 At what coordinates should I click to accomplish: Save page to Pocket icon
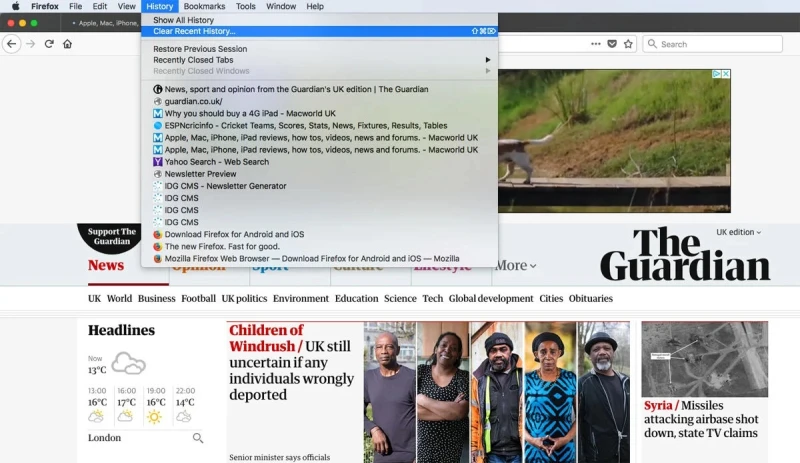pyautogui.click(x=611, y=44)
